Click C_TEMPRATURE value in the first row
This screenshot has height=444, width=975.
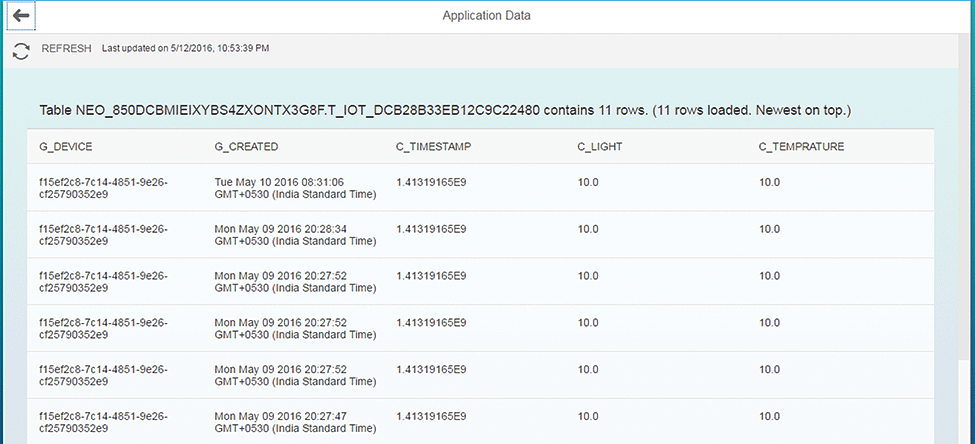point(770,182)
